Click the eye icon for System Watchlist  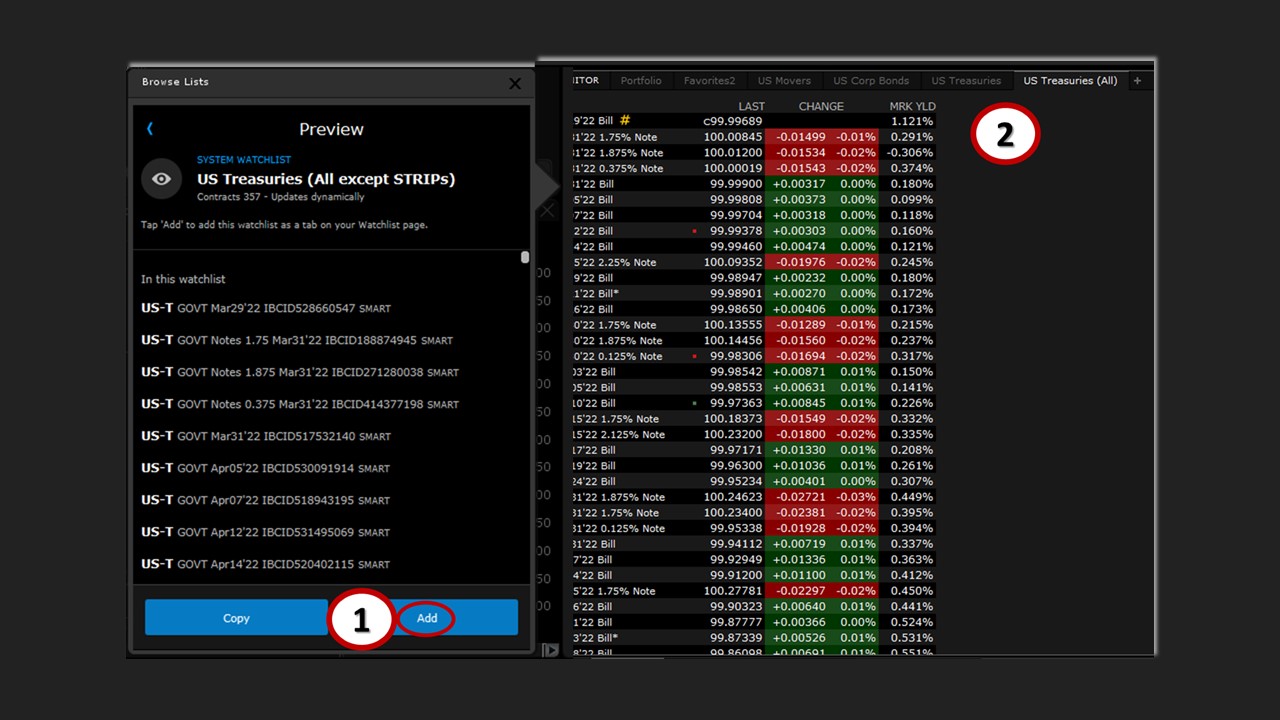coord(161,179)
